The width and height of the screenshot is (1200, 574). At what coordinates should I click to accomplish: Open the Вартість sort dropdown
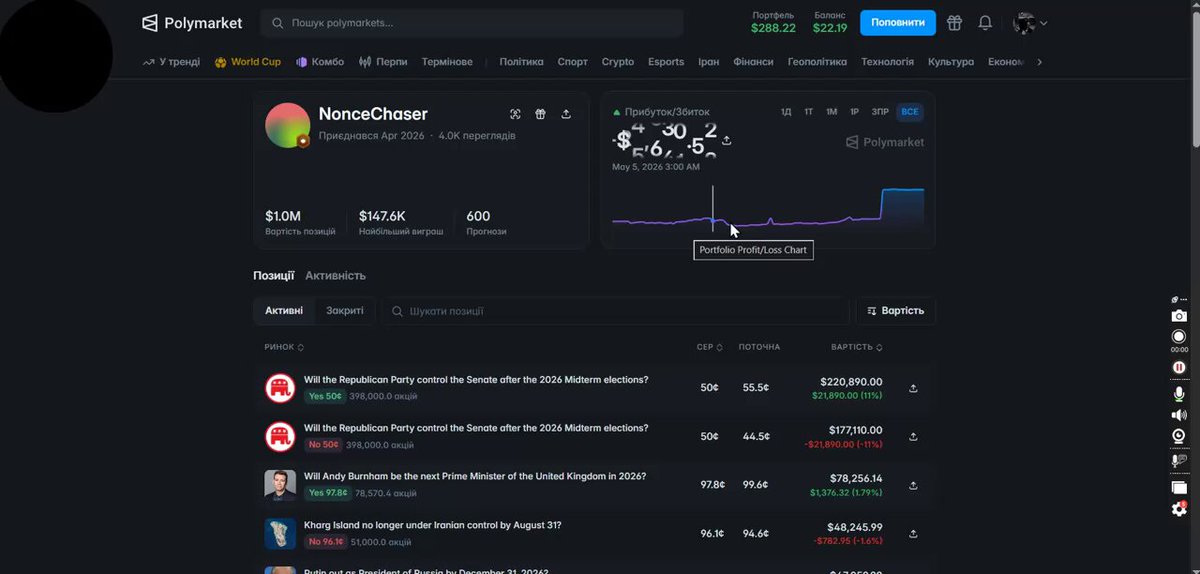pos(896,311)
